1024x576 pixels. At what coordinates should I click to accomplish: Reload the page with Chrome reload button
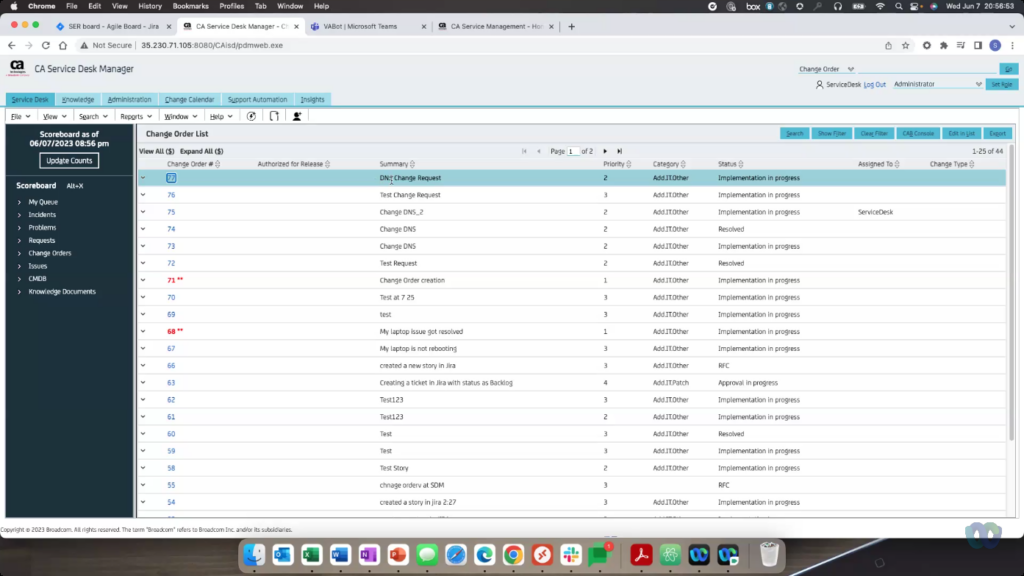(46, 45)
